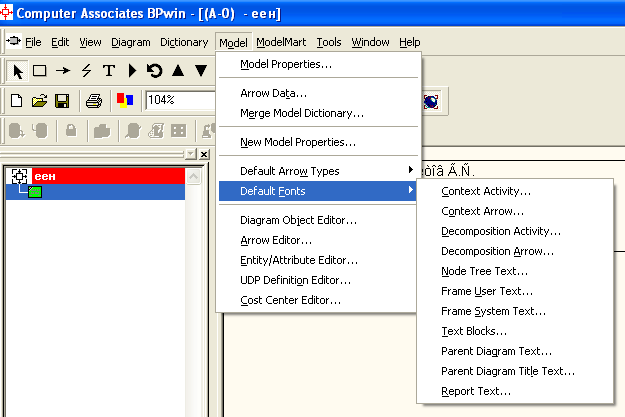Image resolution: width=625 pixels, height=417 pixels.
Task: Select Context Arrow... font option
Action: click(x=515, y=211)
